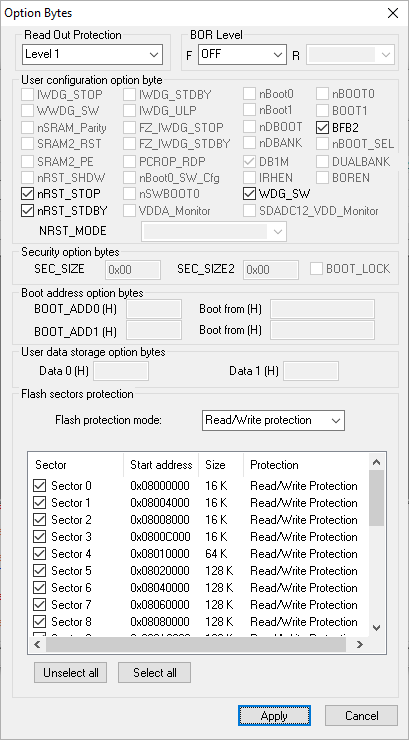Click start address 0x08000000

(160, 486)
